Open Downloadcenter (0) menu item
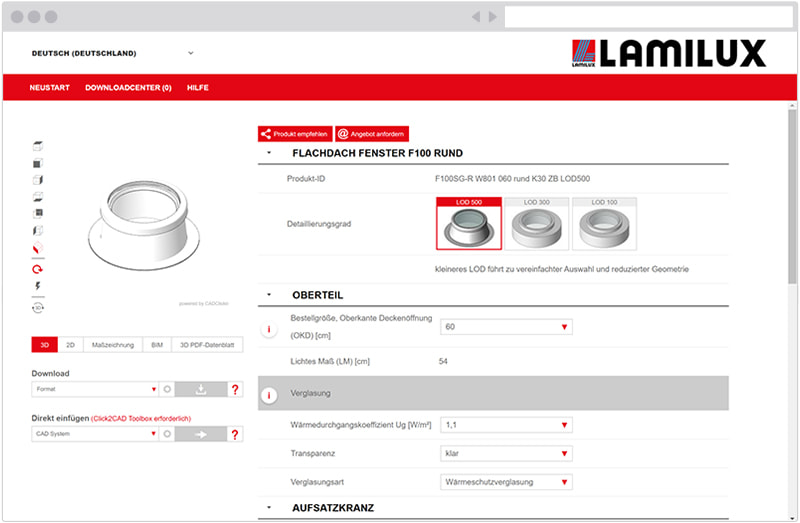 point(128,88)
